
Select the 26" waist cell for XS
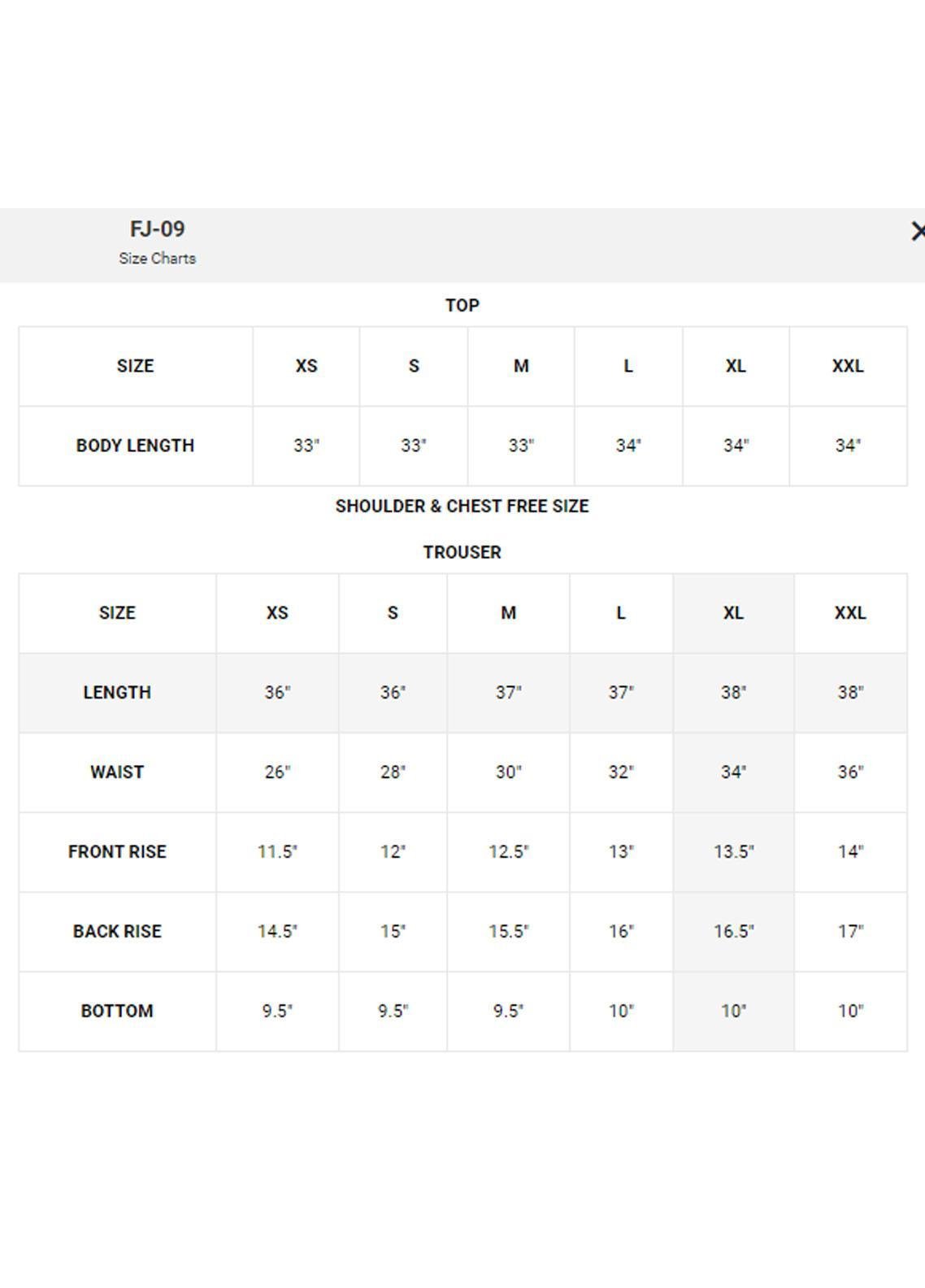click(277, 772)
